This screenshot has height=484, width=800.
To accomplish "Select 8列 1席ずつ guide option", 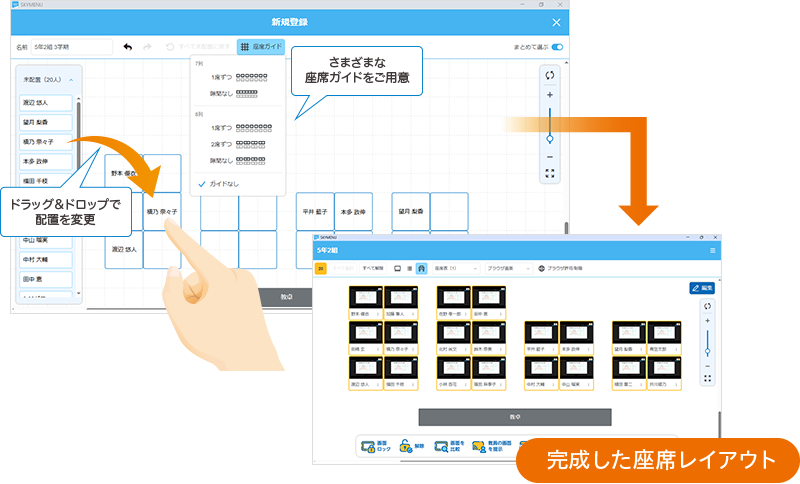I will click(241, 128).
